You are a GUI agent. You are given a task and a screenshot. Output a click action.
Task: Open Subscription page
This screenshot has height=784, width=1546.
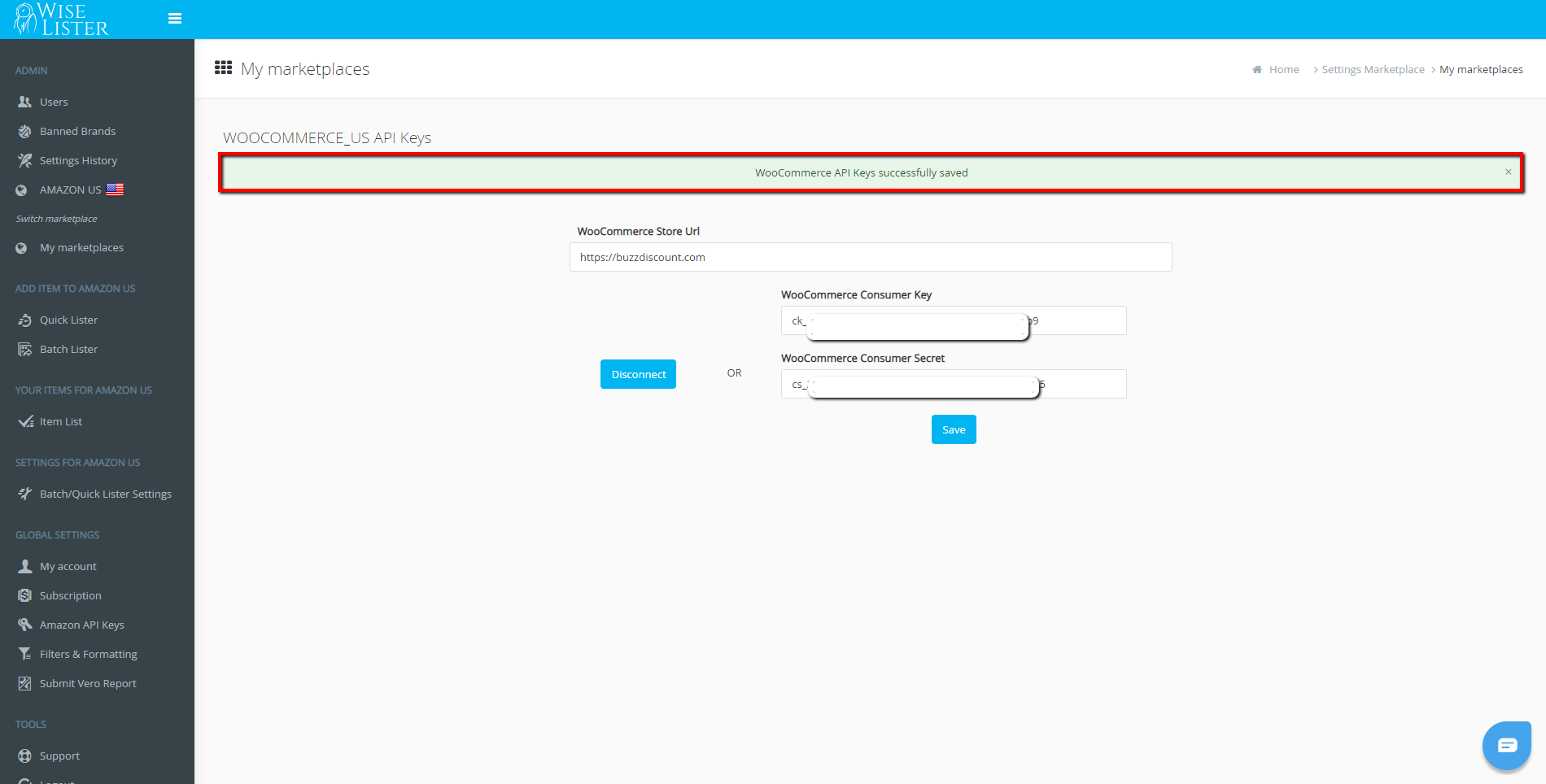click(x=71, y=595)
